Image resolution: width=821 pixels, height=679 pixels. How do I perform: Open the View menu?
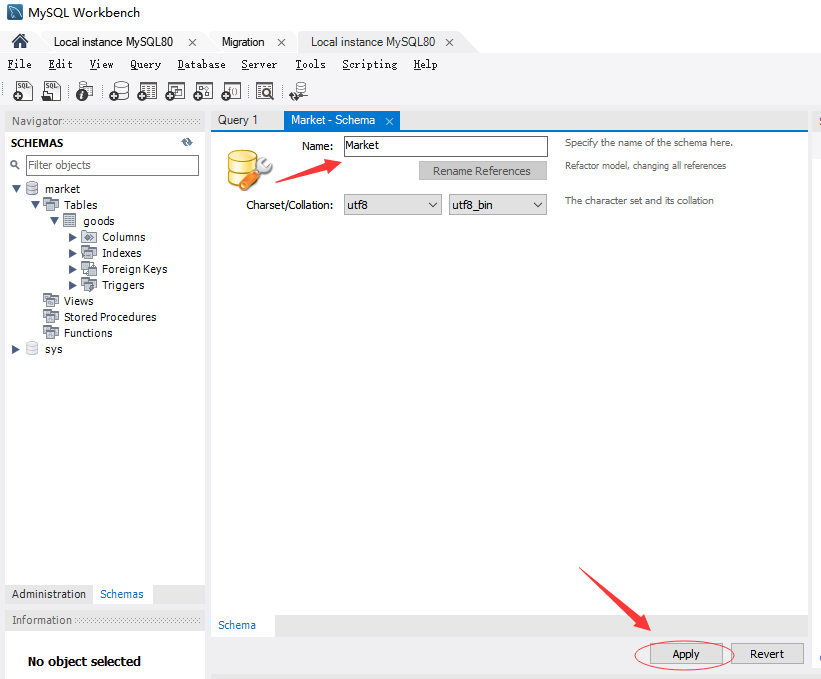(101, 64)
